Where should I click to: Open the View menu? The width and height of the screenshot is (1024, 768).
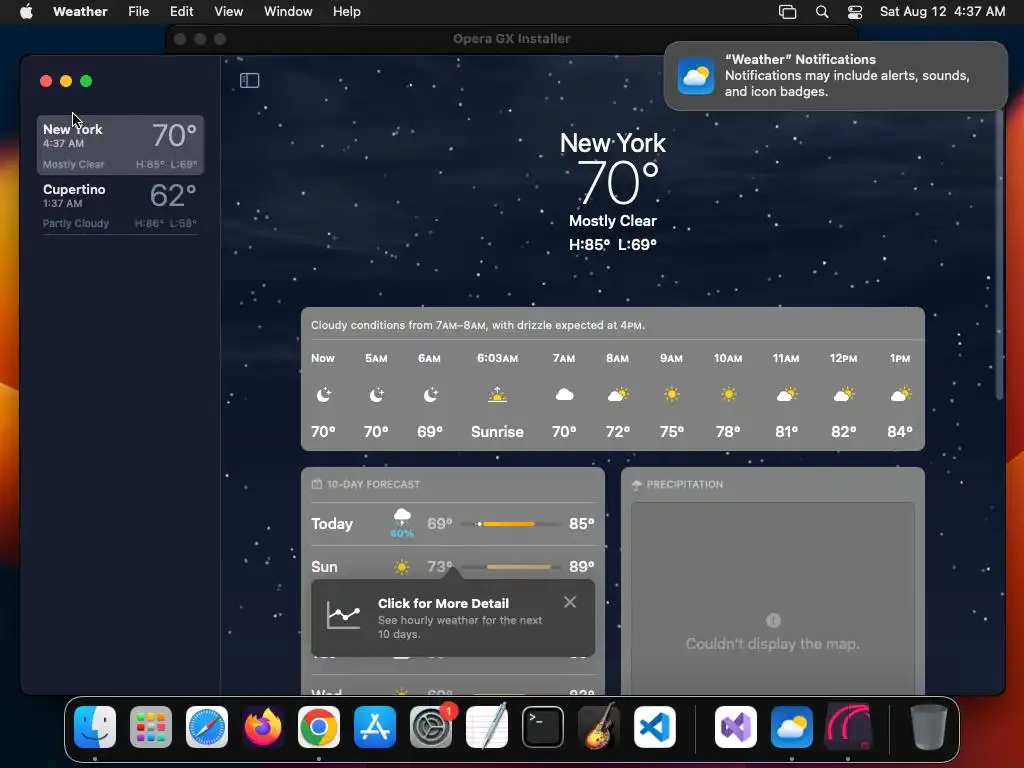click(229, 12)
